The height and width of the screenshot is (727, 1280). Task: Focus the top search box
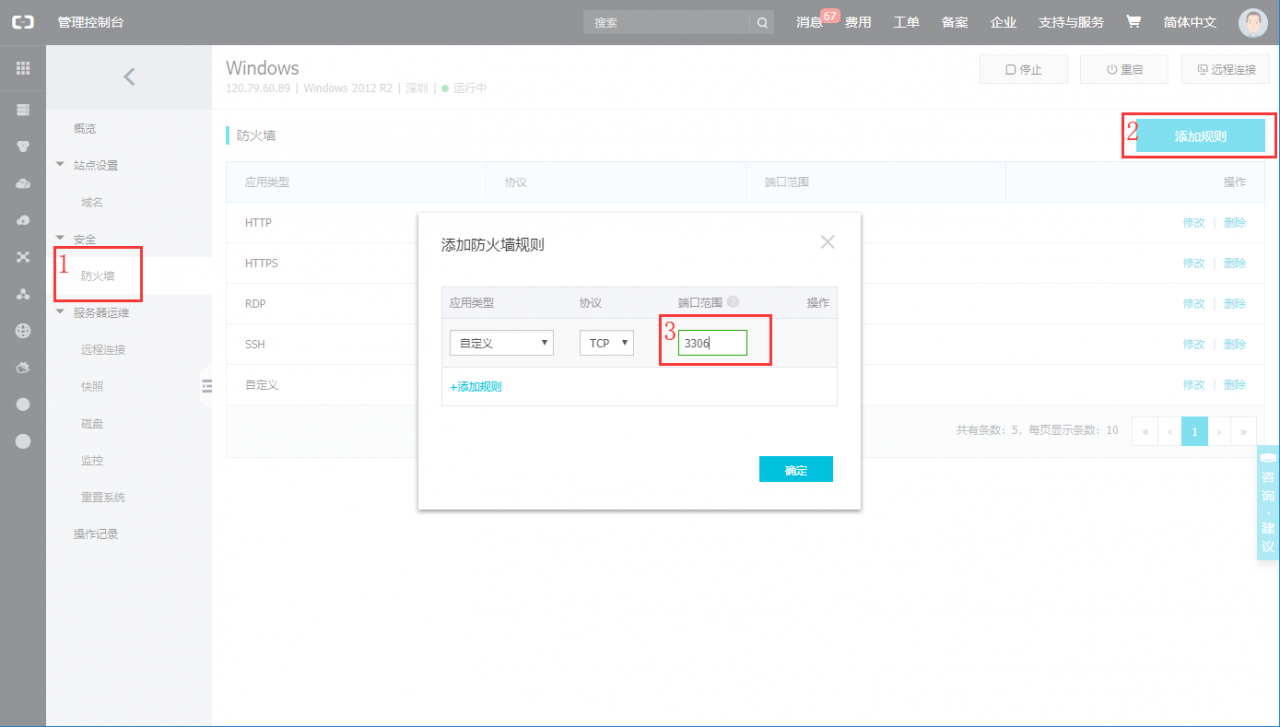pyautogui.click(x=666, y=22)
